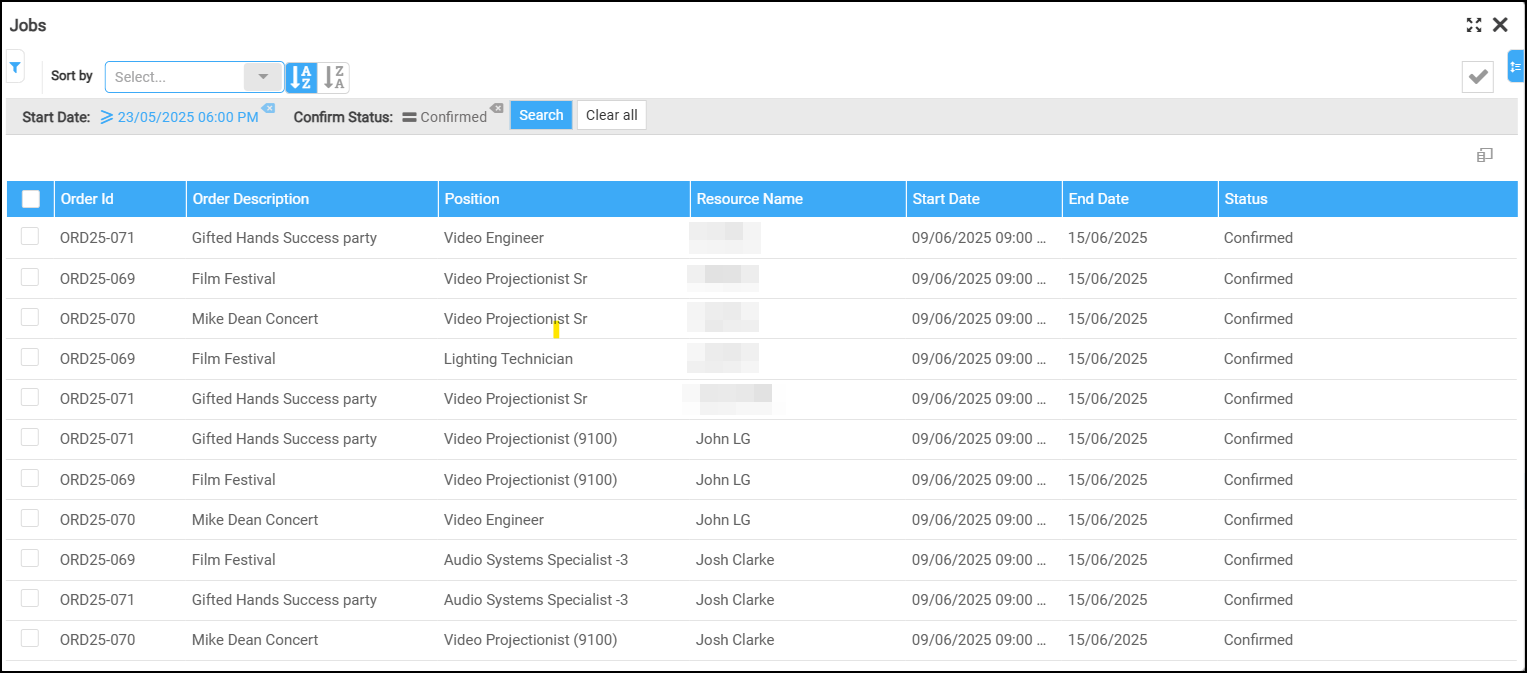The image size is (1527, 673).
Task: Toggle the select-all checkbox in the header
Action: 31,199
